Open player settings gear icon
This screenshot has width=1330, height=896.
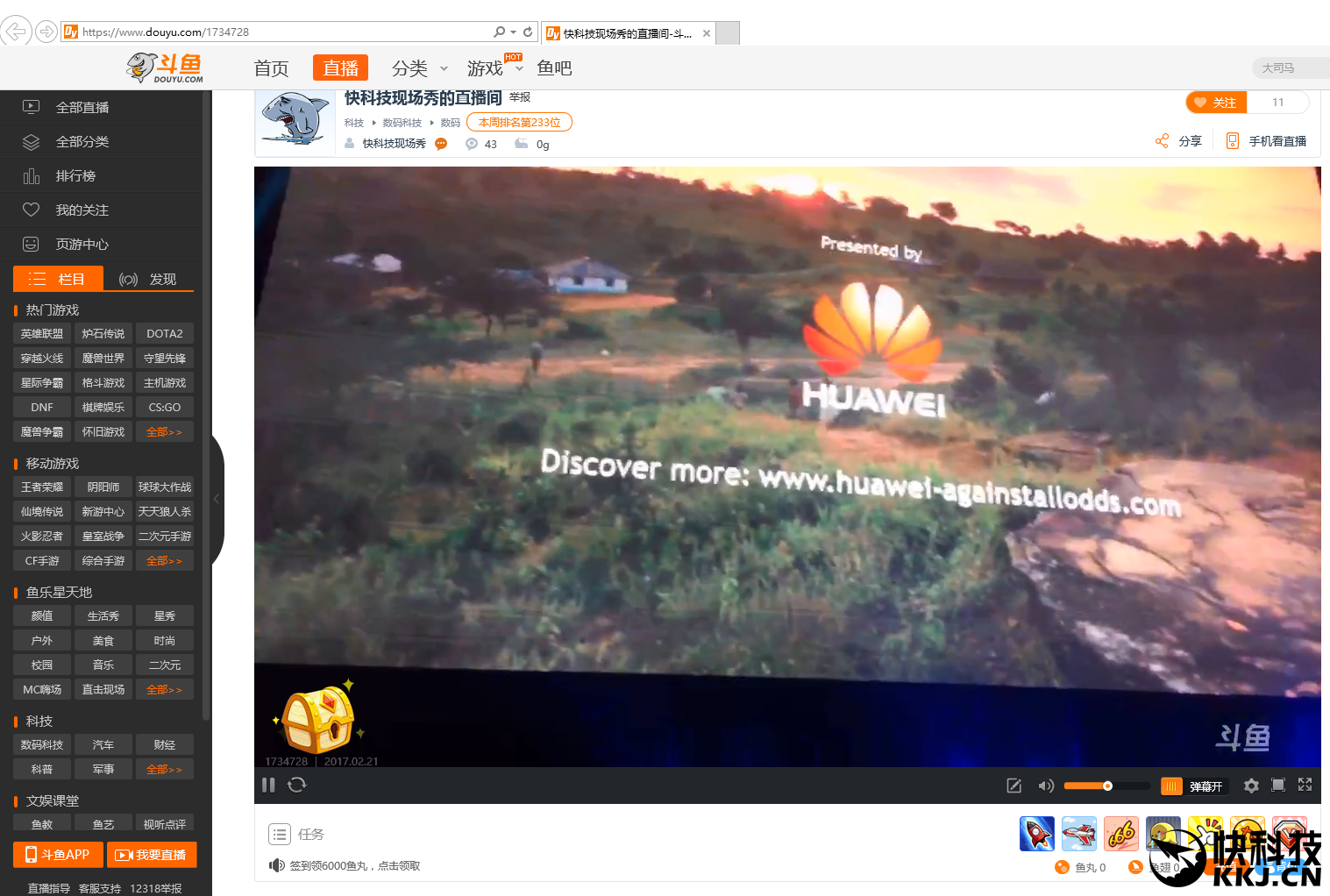point(1251,786)
